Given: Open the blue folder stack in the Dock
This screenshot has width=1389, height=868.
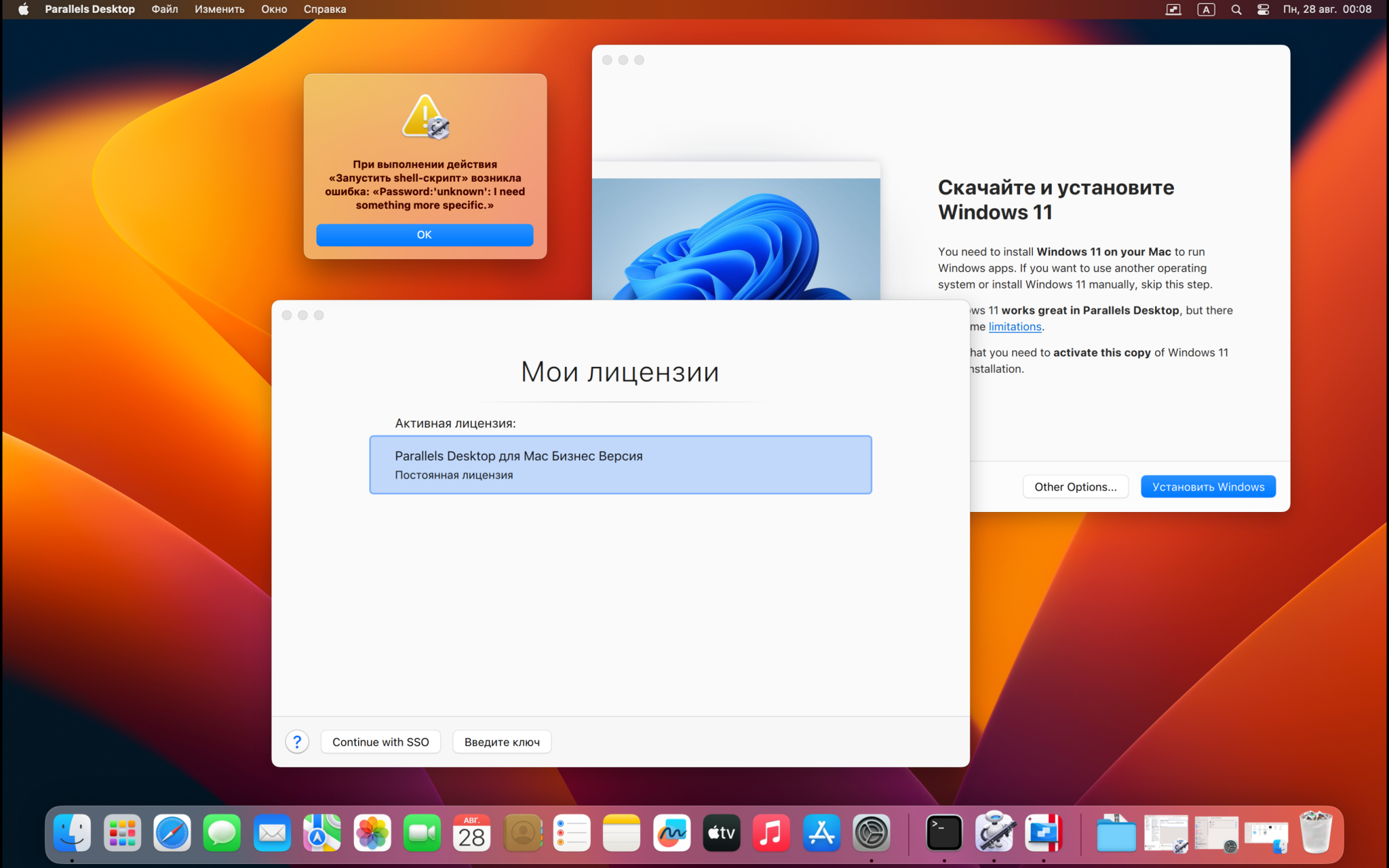Looking at the screenshot, I should (1116, 833).
